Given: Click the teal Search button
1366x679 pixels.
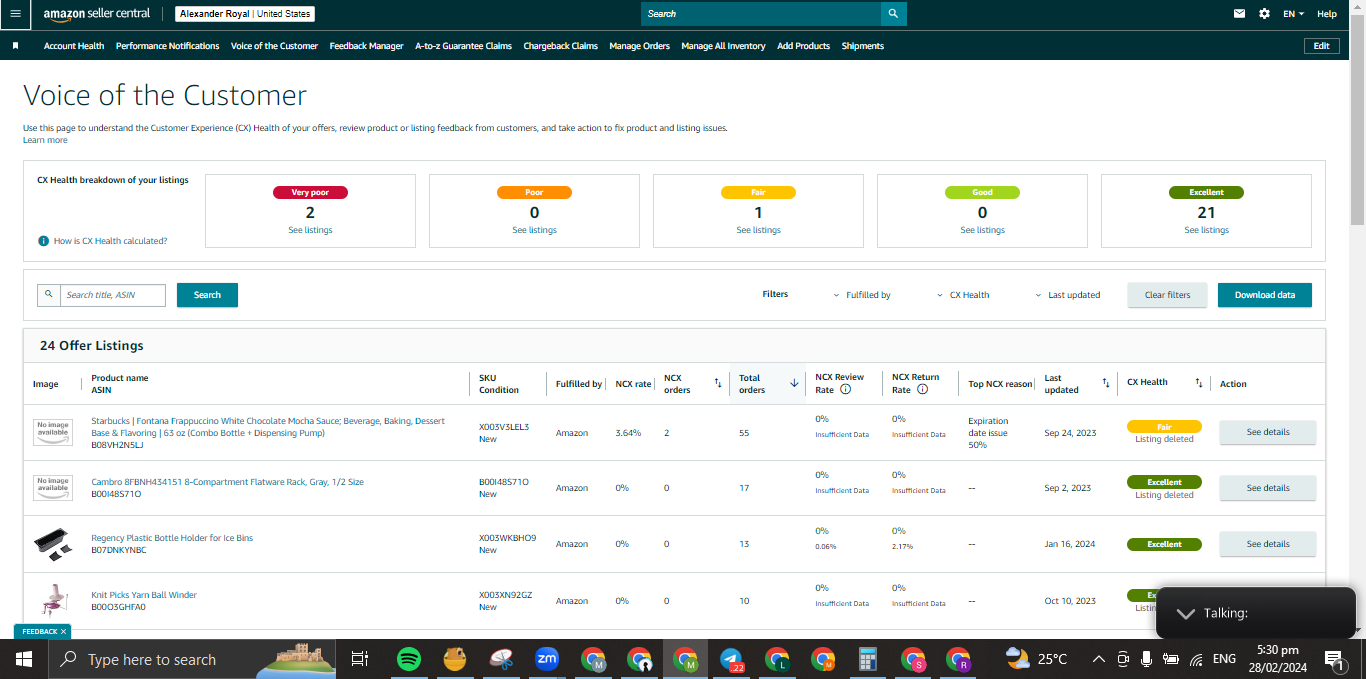Looking at the screenshot, I should (x=207, y=295).
